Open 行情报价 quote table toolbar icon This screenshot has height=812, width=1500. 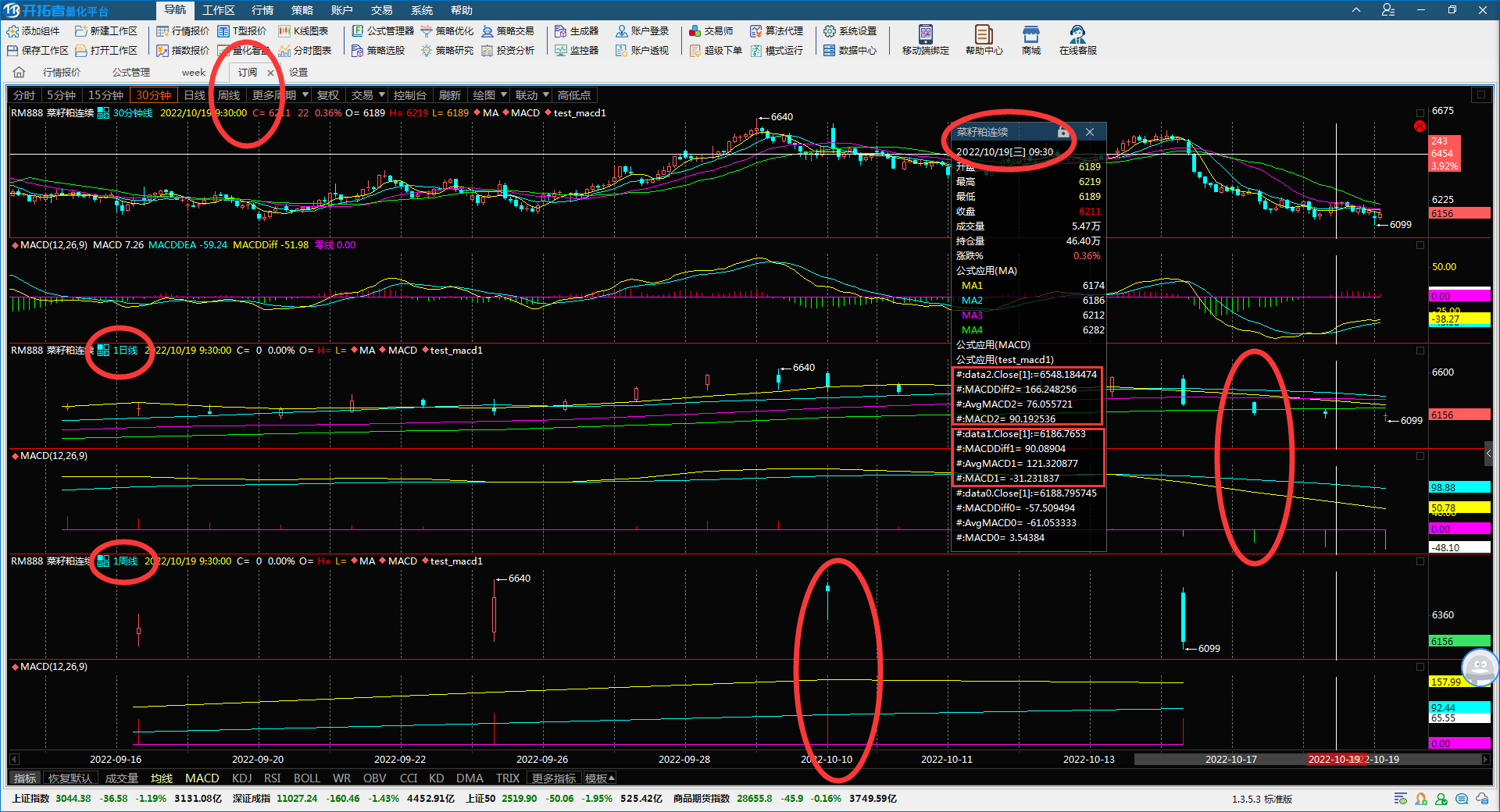pos(162,31)
